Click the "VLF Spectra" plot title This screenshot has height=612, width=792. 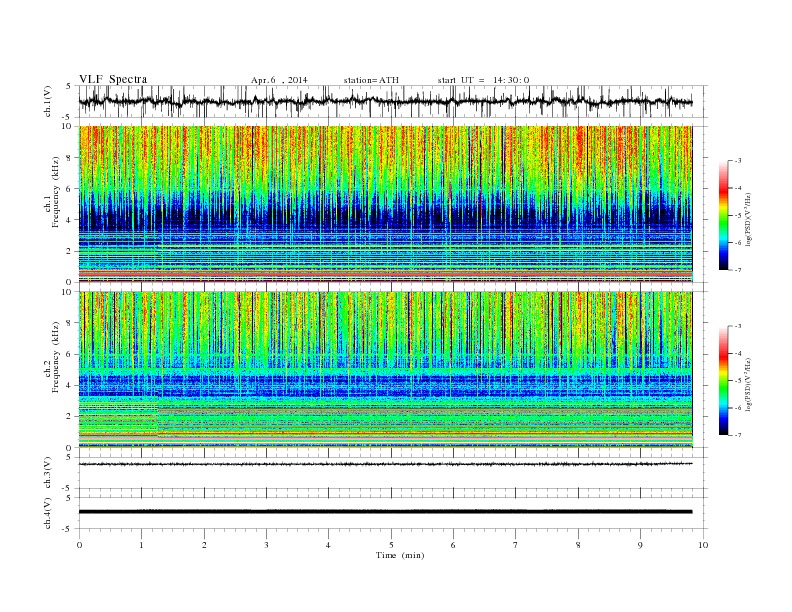pyautogui.click(x=113, y=79)
